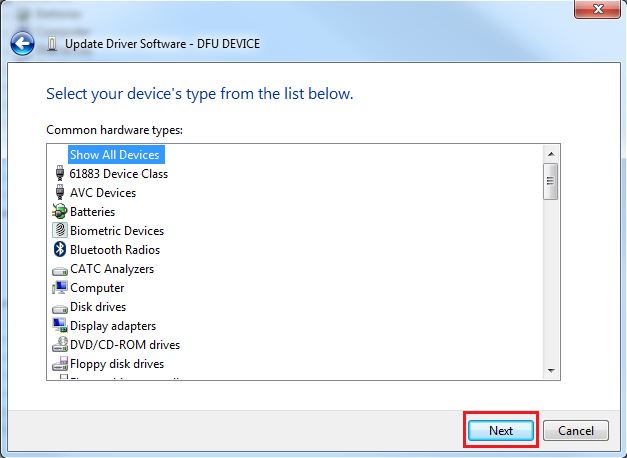Choose Bluetooth Radios from the list
Viewport: 627px width, 458px height.
click(114, 250)
